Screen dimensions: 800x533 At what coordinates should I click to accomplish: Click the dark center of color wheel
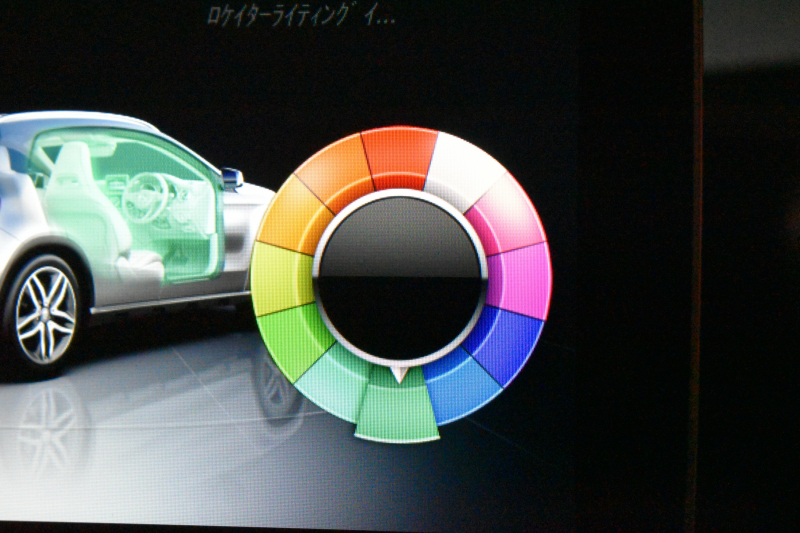coord(400,278)
